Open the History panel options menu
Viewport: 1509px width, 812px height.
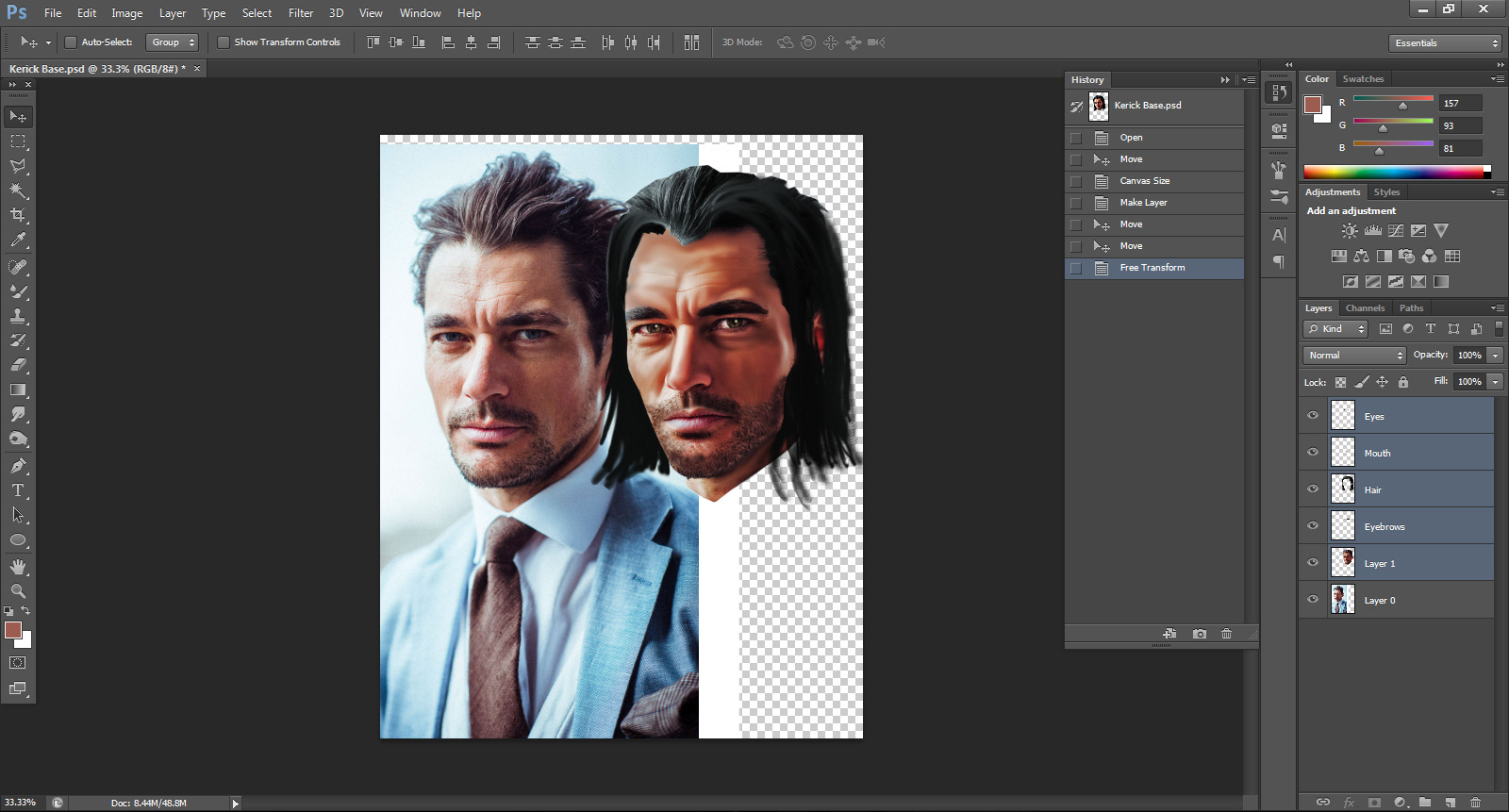pos(1249,80)
